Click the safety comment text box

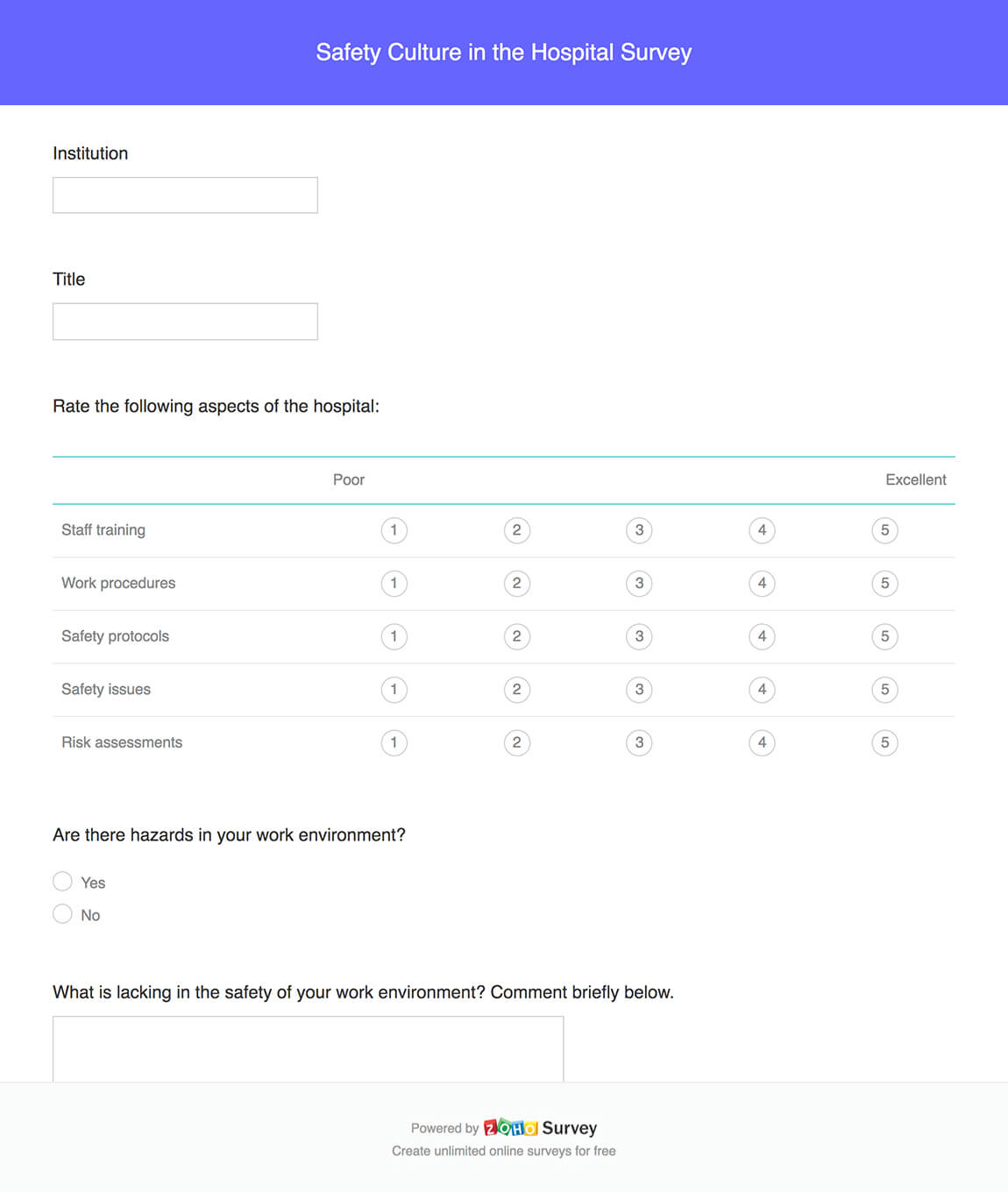tap(307, 1052)
